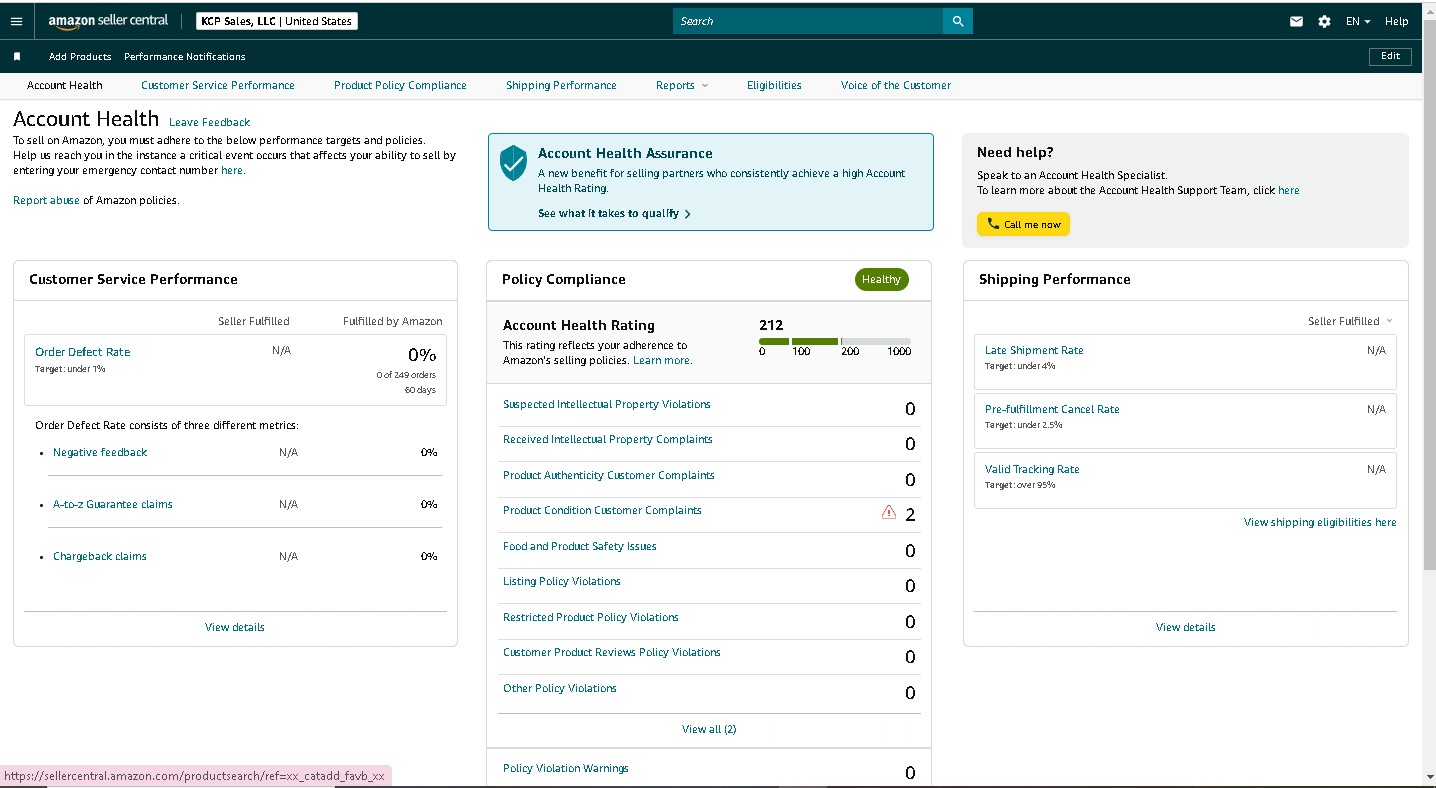
Task: Click the Healthy status badge
Action: [882, 279]
